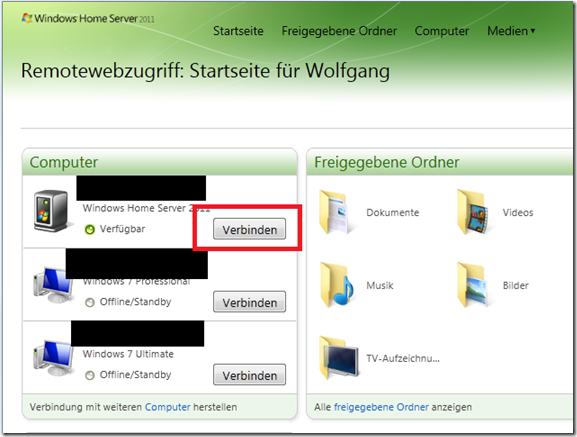Click the Windows Home Server 2011 logo
This screenshot has height=437, width=577.
click(x=88, y=18)
